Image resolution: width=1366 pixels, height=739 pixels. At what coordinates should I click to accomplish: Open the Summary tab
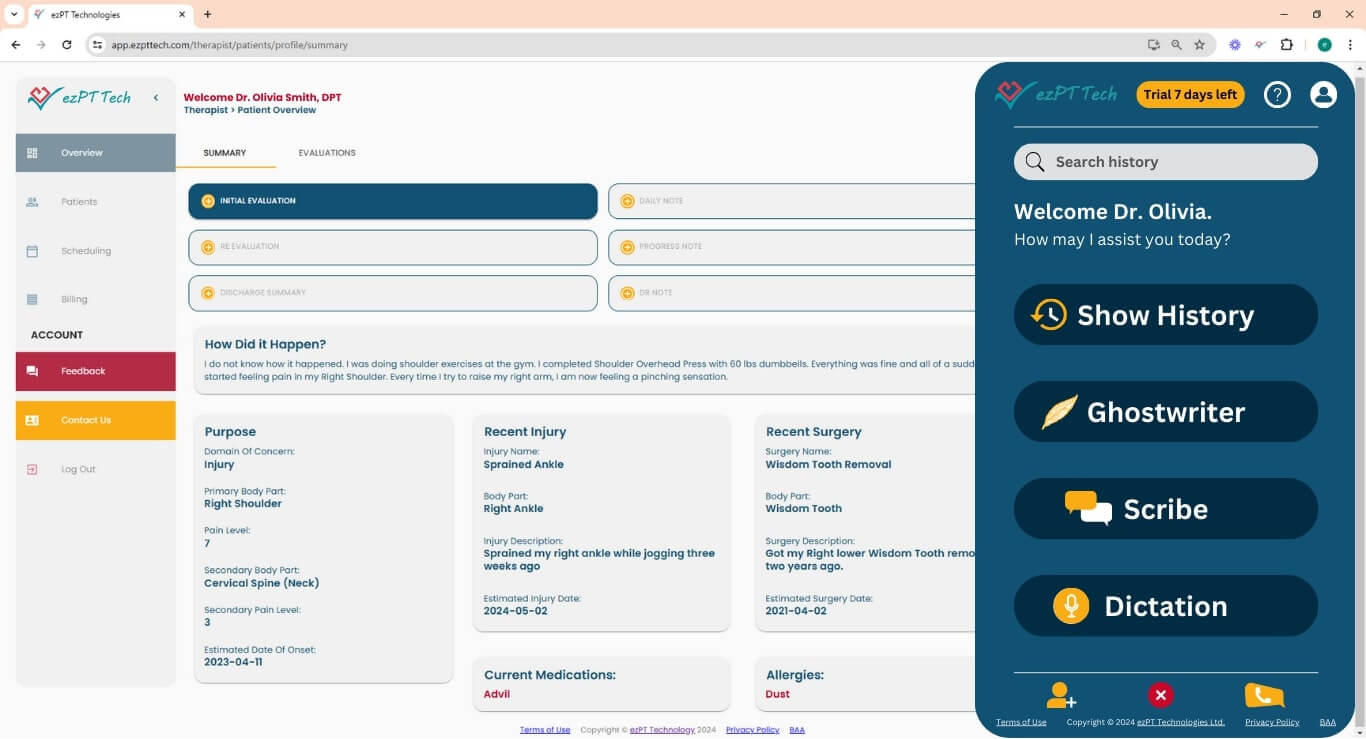(x=224, y=152)
